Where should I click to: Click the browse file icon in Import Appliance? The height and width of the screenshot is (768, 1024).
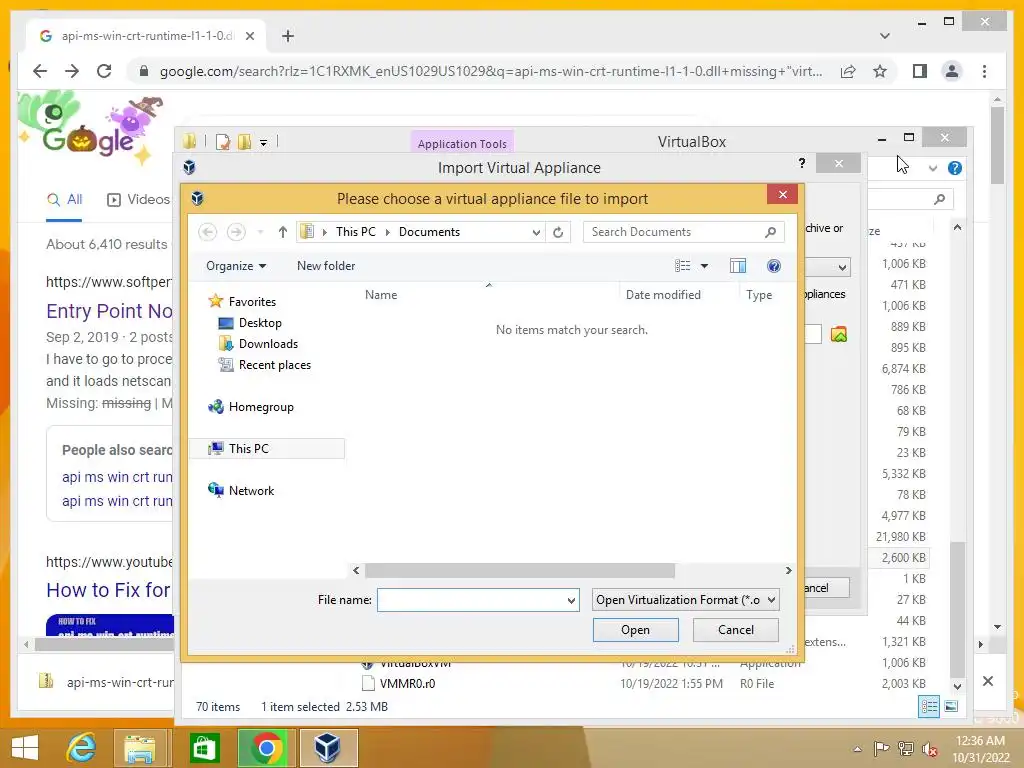tap(839, 334)
